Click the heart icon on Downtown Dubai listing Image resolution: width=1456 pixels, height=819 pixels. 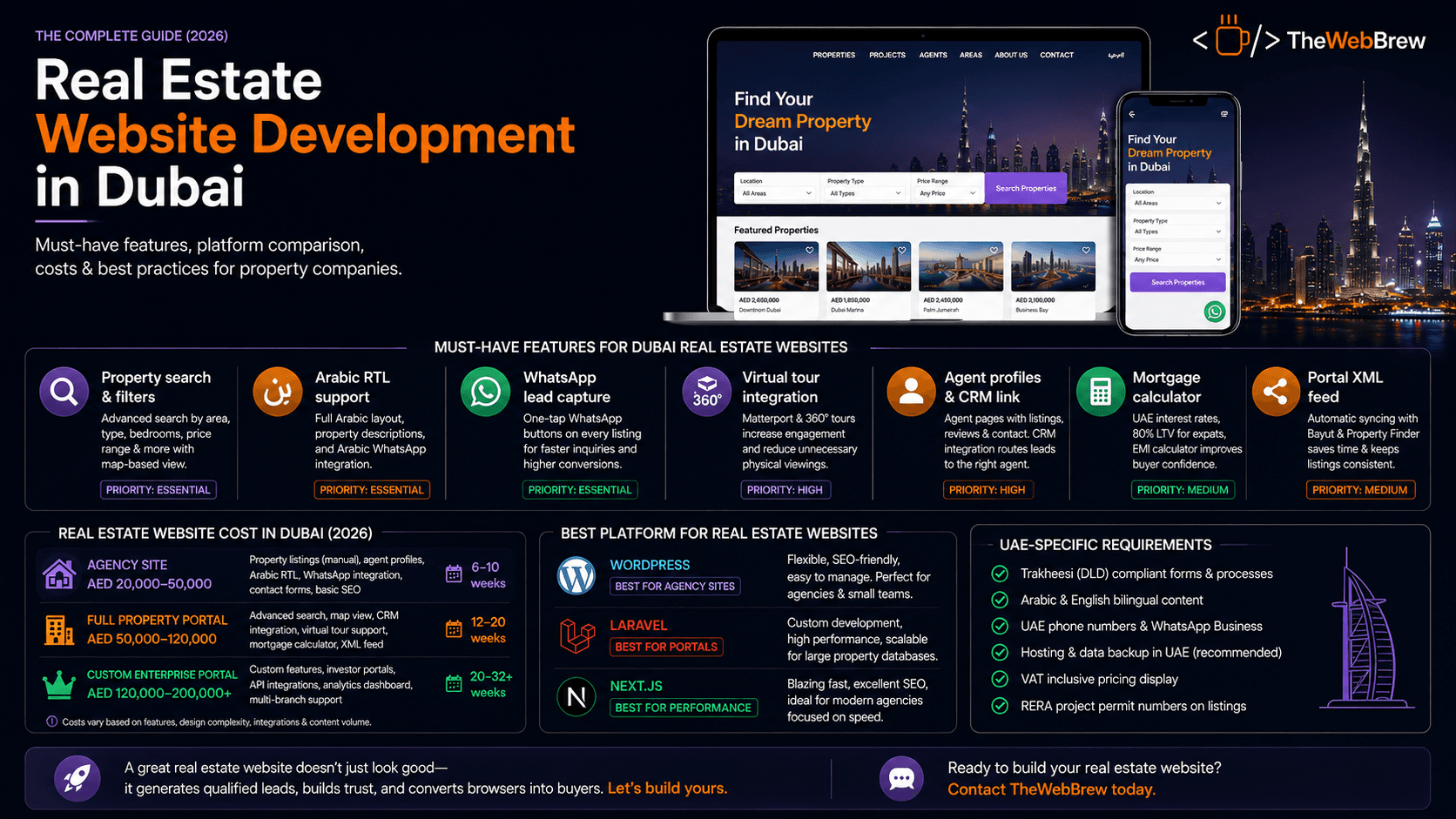pyautogui.click(x=810, y=251)
